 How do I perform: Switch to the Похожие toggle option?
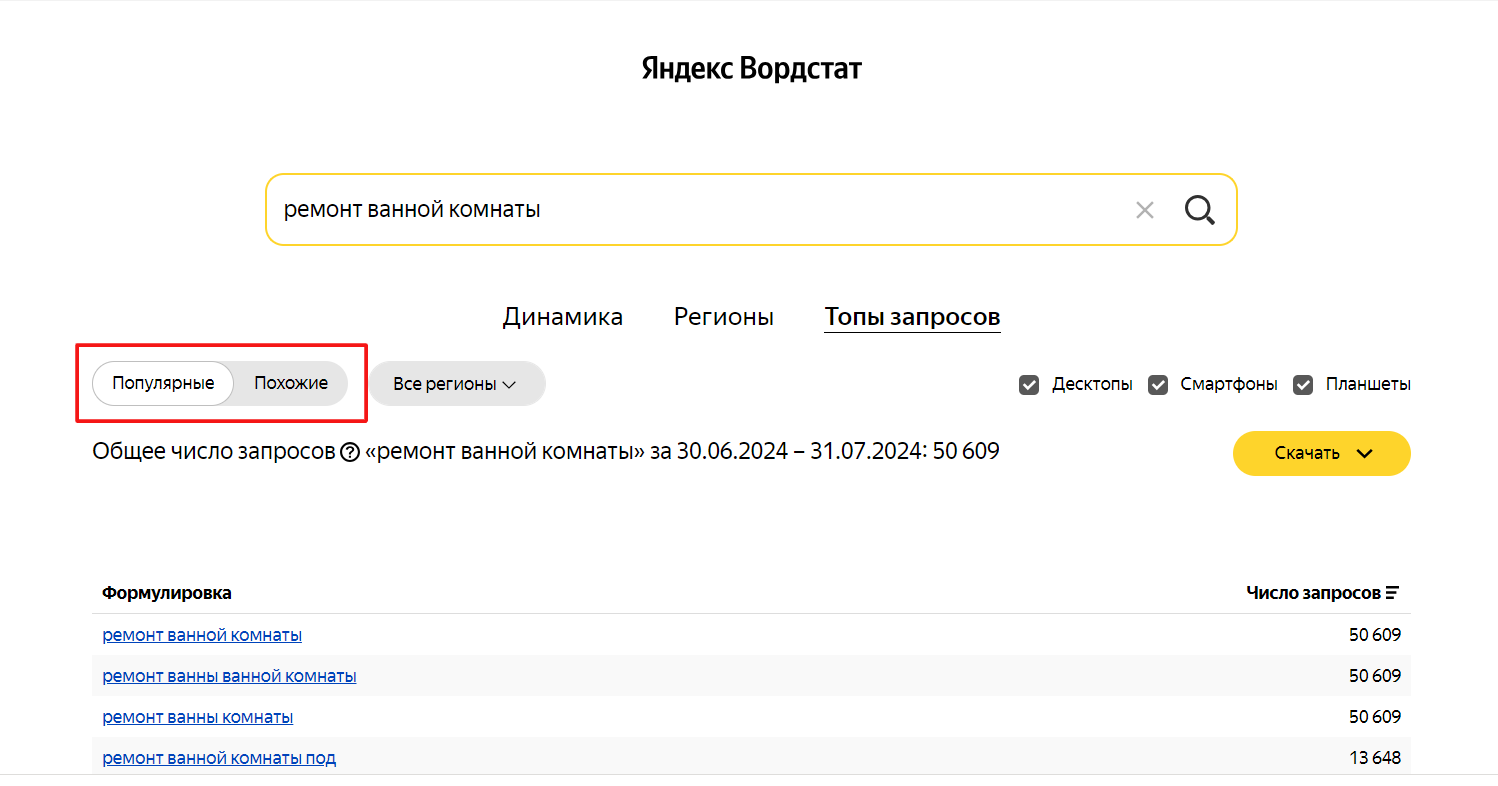(291, 383)
